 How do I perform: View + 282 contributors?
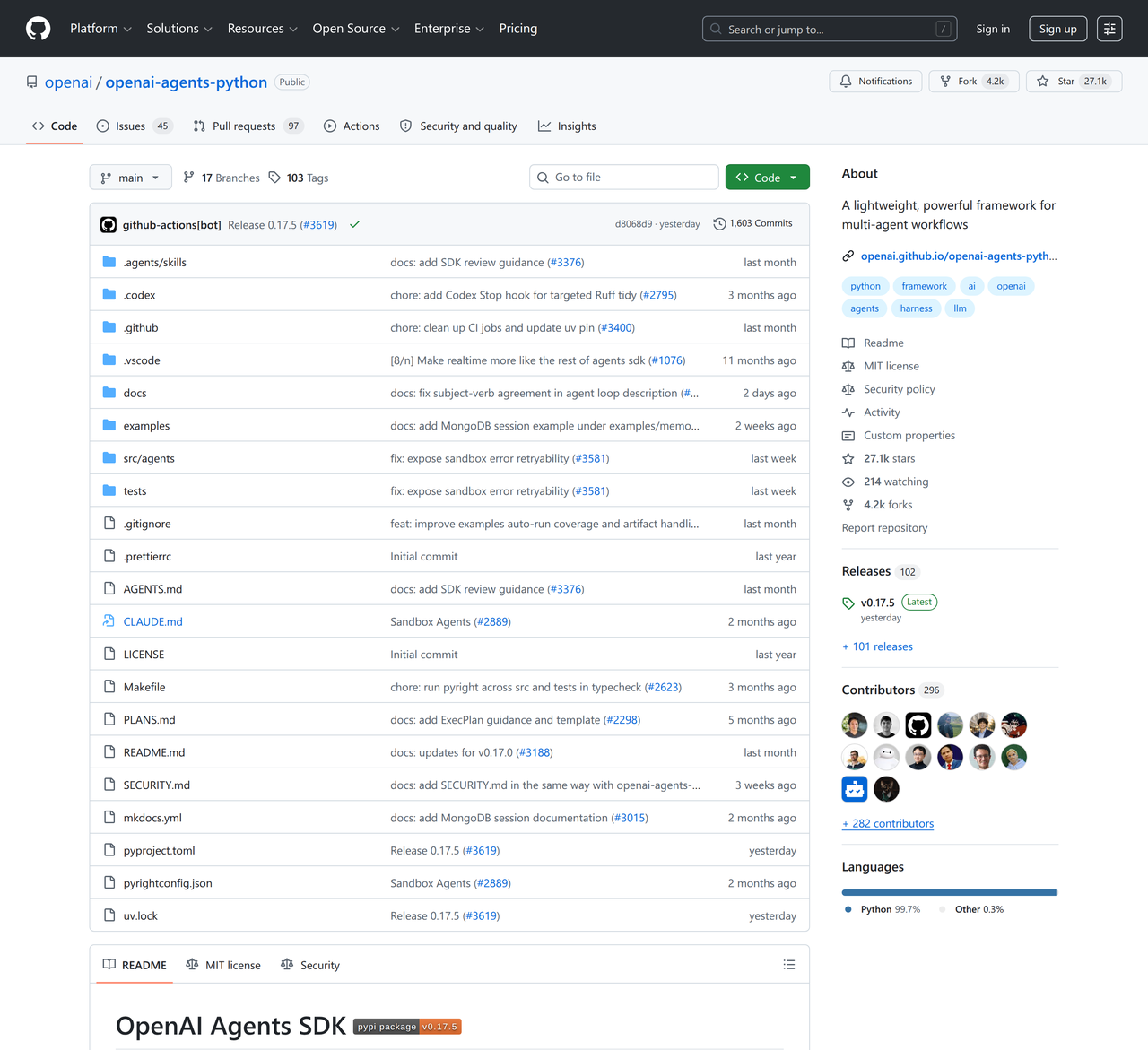pyautogui.click(x=888, y=823)
